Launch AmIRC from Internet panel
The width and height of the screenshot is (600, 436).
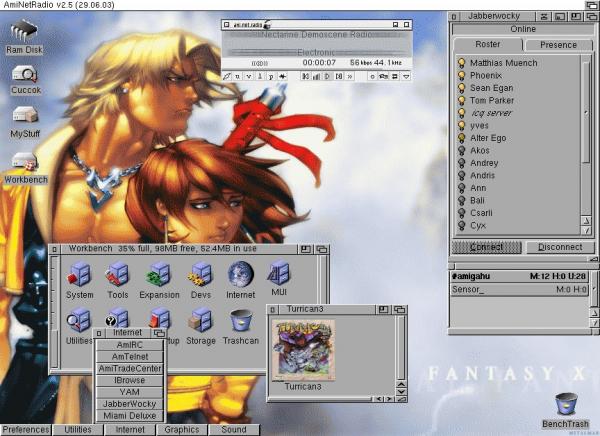click(129, 345)
